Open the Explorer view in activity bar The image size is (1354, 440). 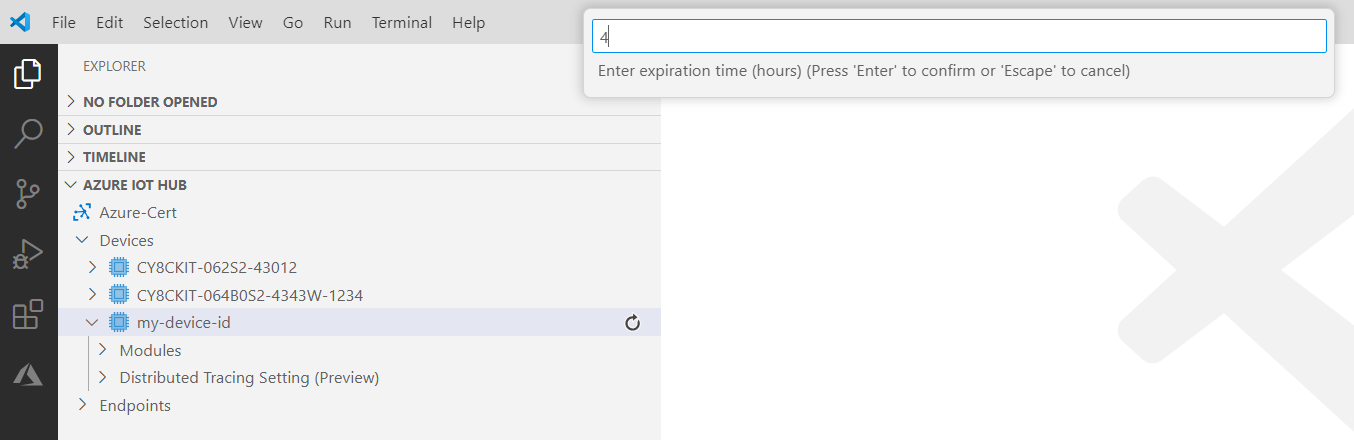pyautogui.click(x=28, y=74)
